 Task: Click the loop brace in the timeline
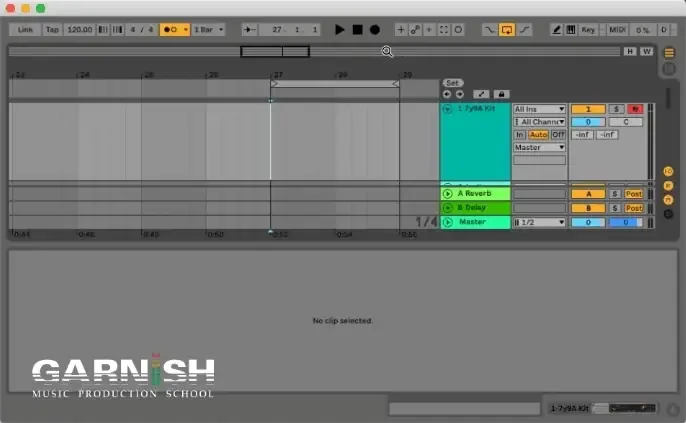[335, 83]
